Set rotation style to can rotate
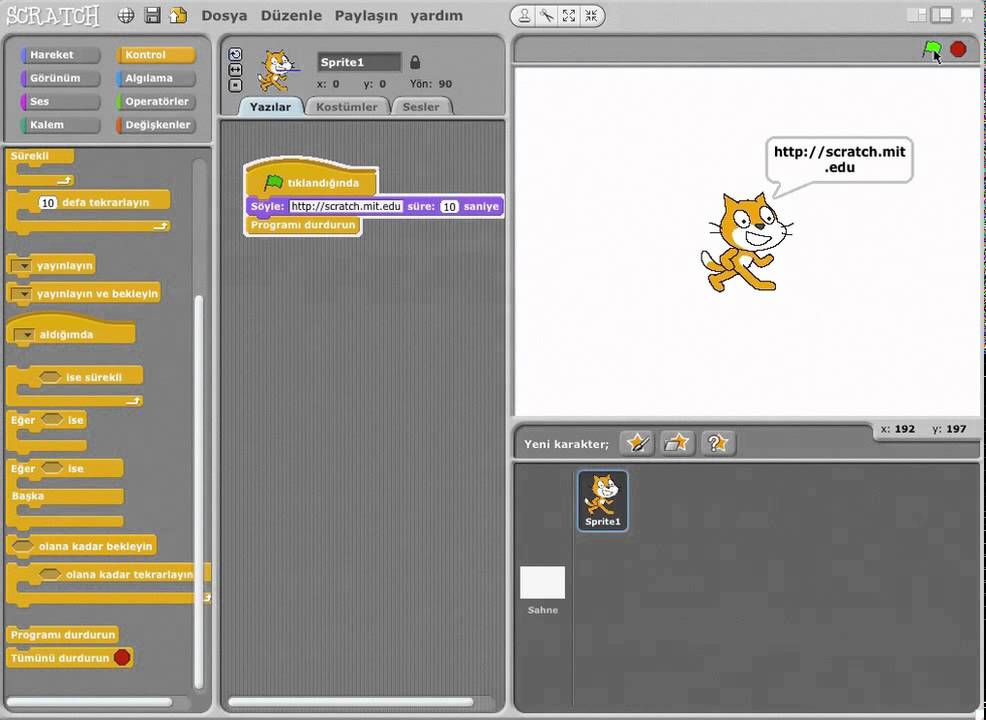The image size is (986, 720). [x=235, y=55]
